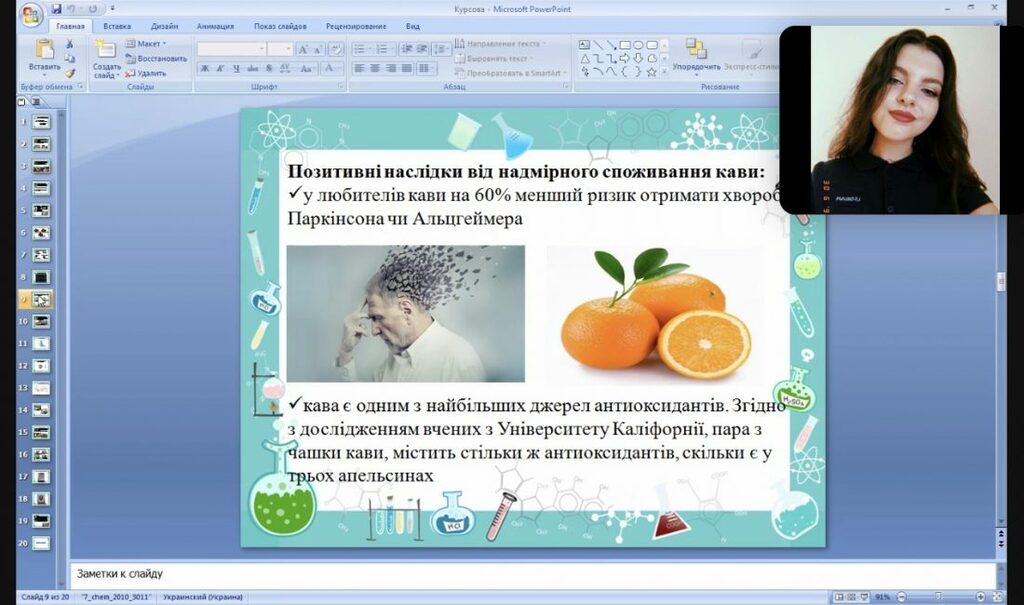
Task: Switch to the Вставка (Insert) tab
Action: coord(117,26)
